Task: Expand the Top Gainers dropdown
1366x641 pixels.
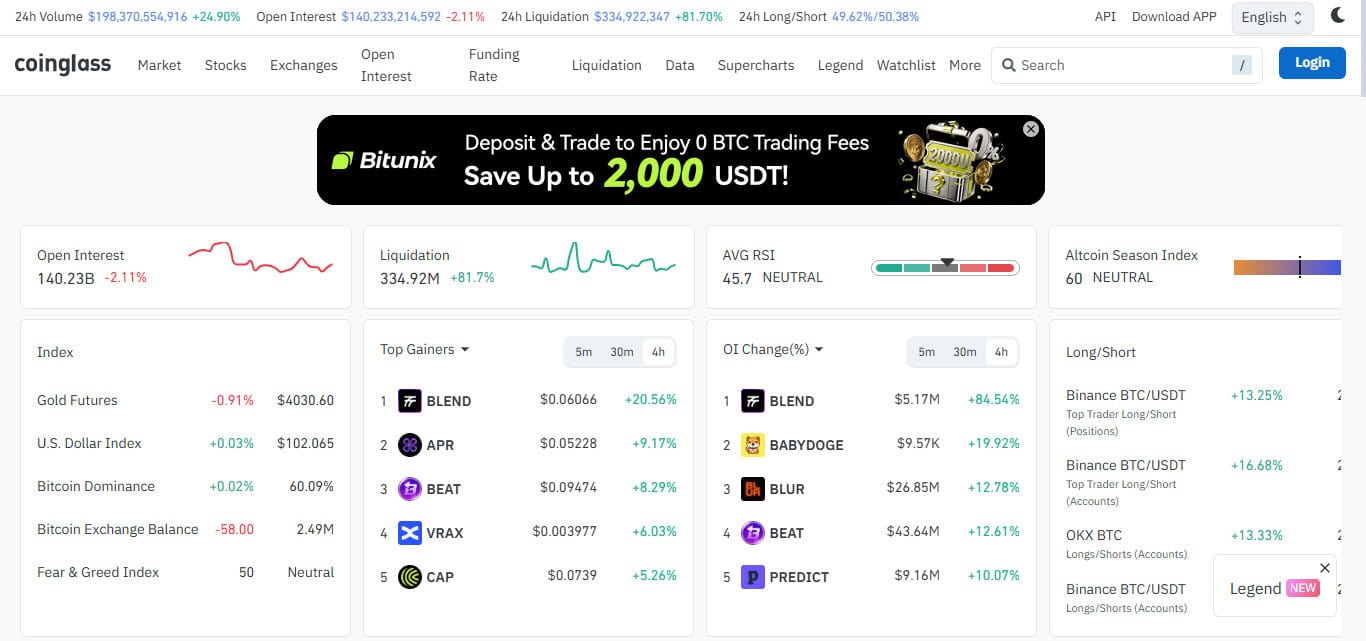Action: click(425, 349)
